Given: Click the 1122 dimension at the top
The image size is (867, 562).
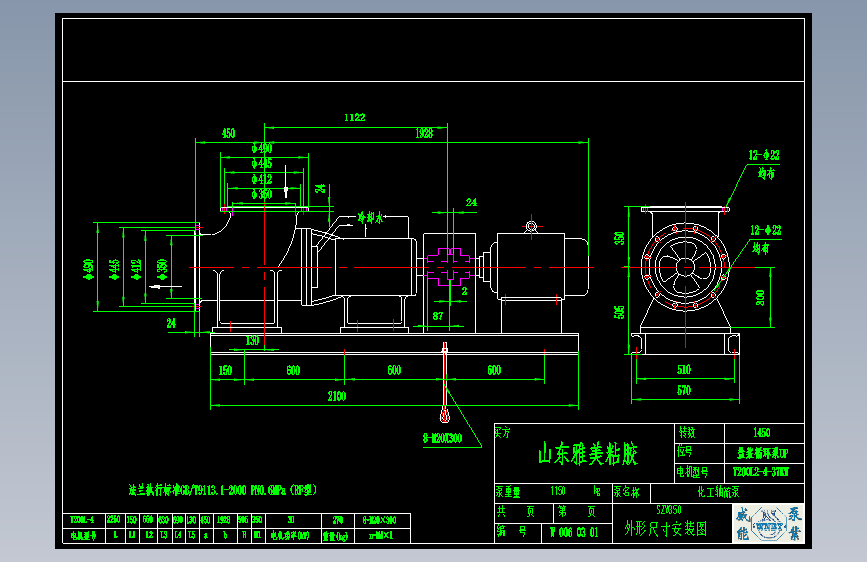Looking at the screenshot, I should pyautogui.click(x=354, y=117).
